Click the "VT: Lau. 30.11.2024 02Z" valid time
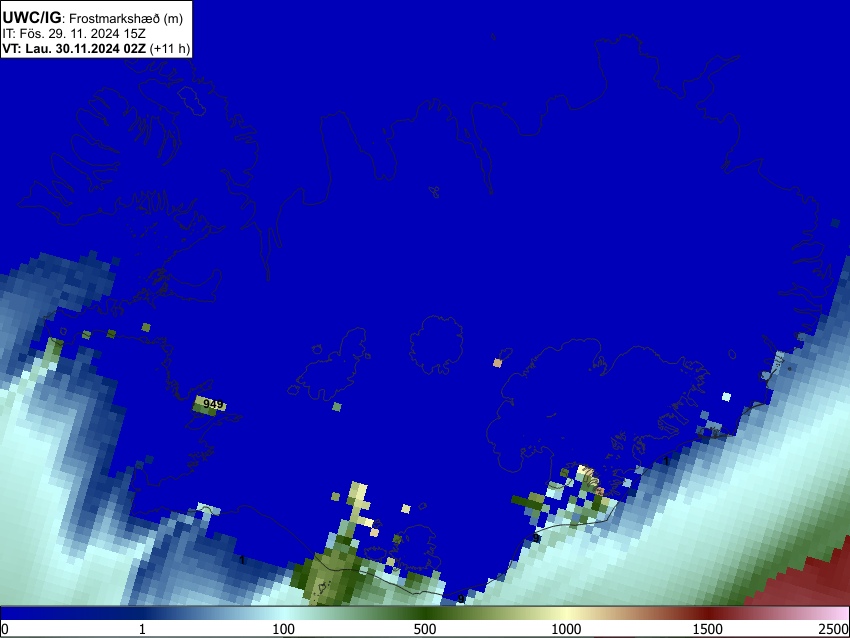 (x=74, y=49)
